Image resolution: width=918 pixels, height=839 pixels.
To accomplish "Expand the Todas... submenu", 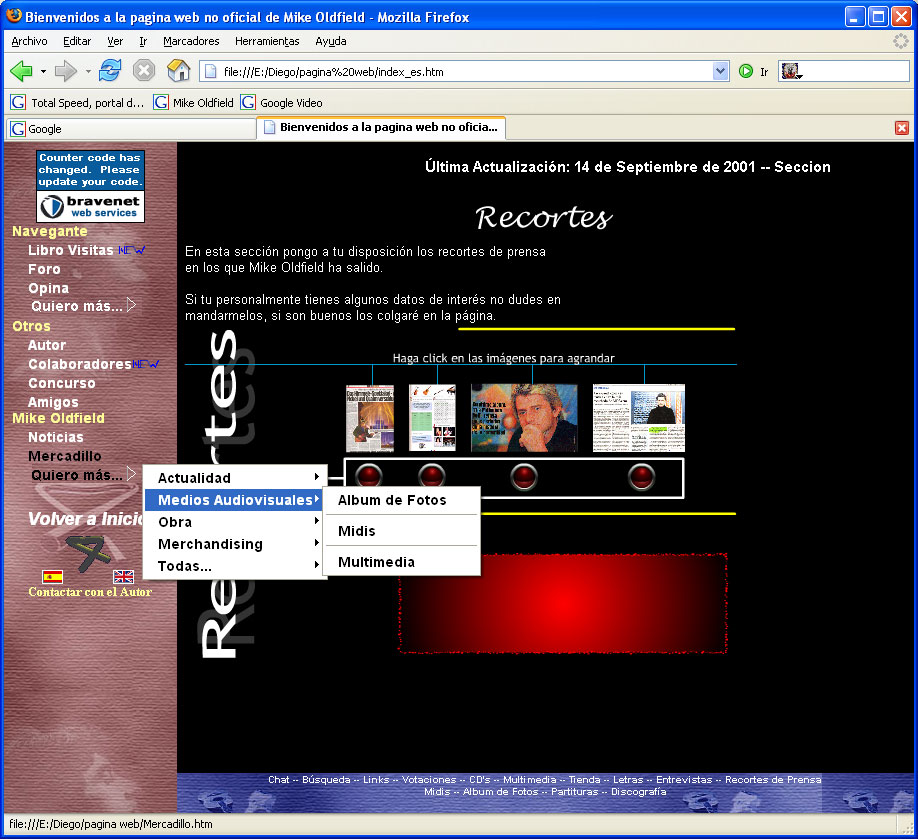I will coord(235,566).
